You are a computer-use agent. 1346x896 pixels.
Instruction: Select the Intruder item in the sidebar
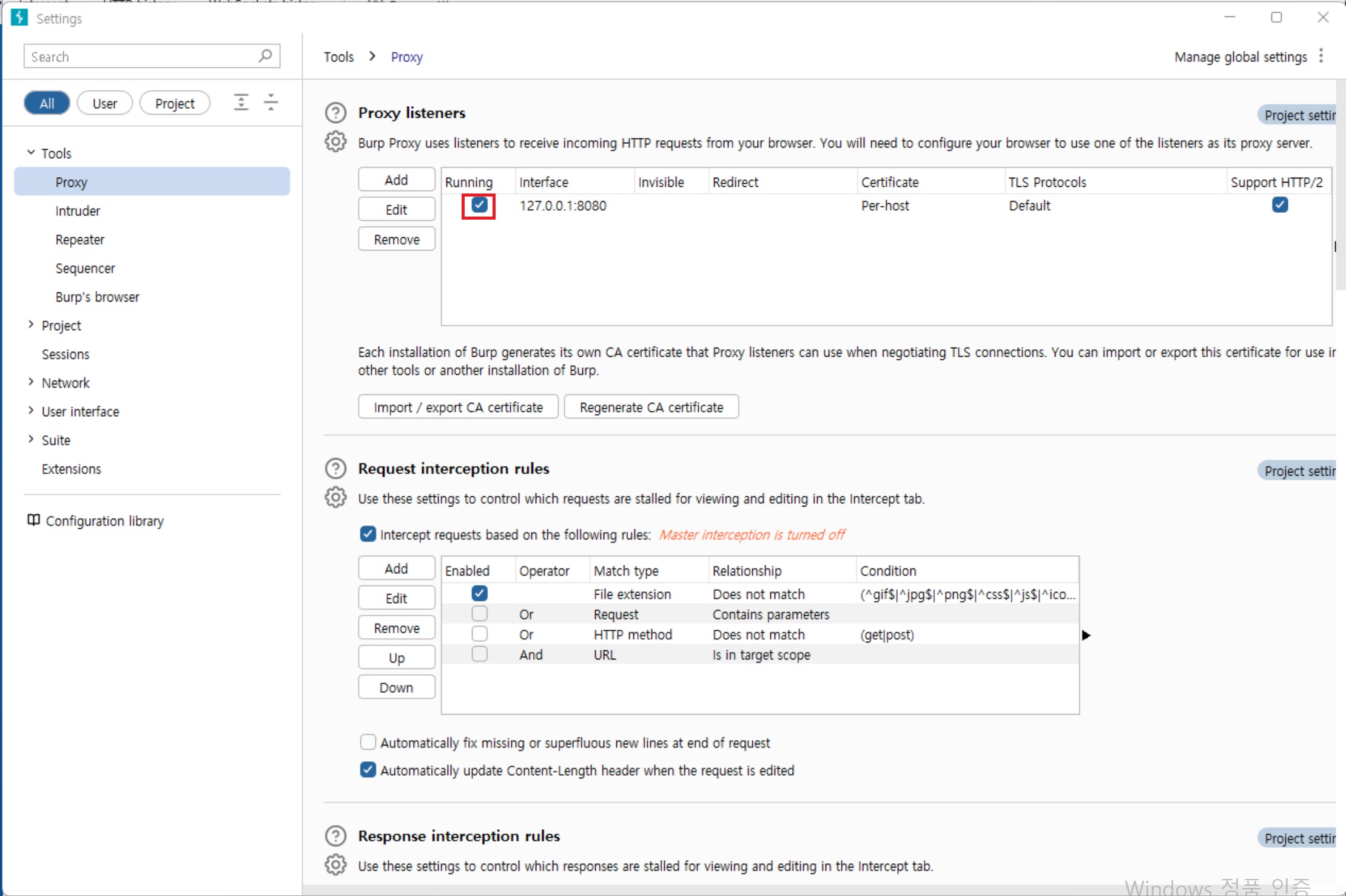tap(78, 211)
